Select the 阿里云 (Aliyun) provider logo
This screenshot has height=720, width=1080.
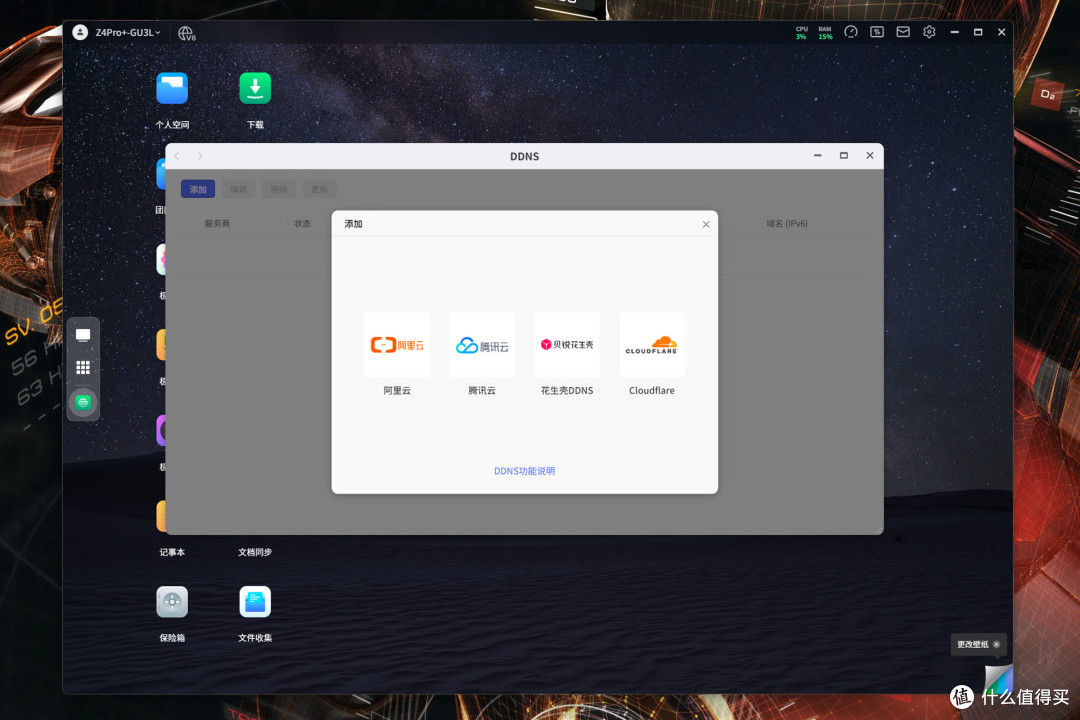point(397,344)
